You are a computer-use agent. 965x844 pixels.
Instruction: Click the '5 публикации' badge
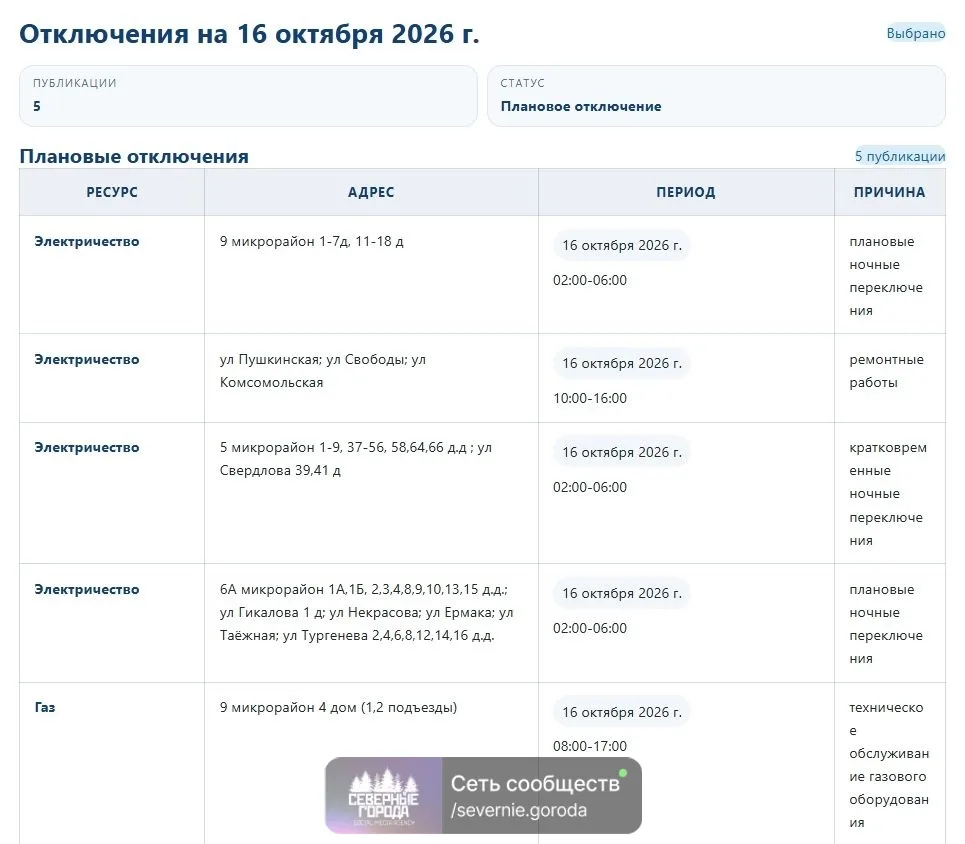click(899, 156)
